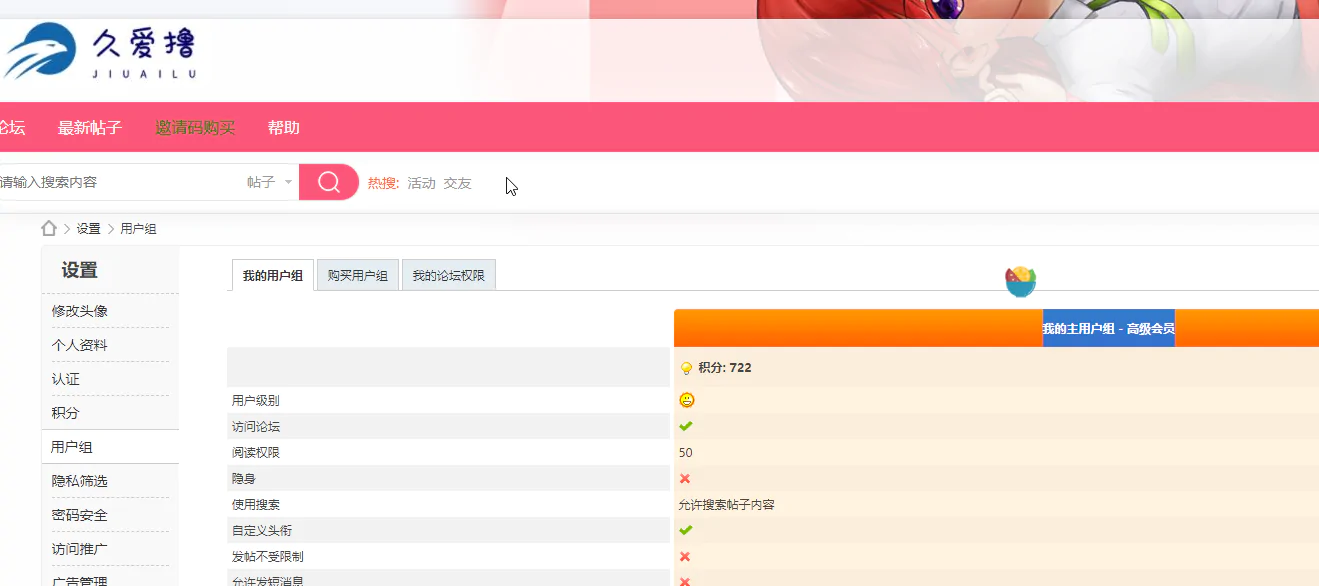This screenshot has height=586, width=1319.
Task: Click the 允许搜索帖子内容 text
Action: coord(726,504)
